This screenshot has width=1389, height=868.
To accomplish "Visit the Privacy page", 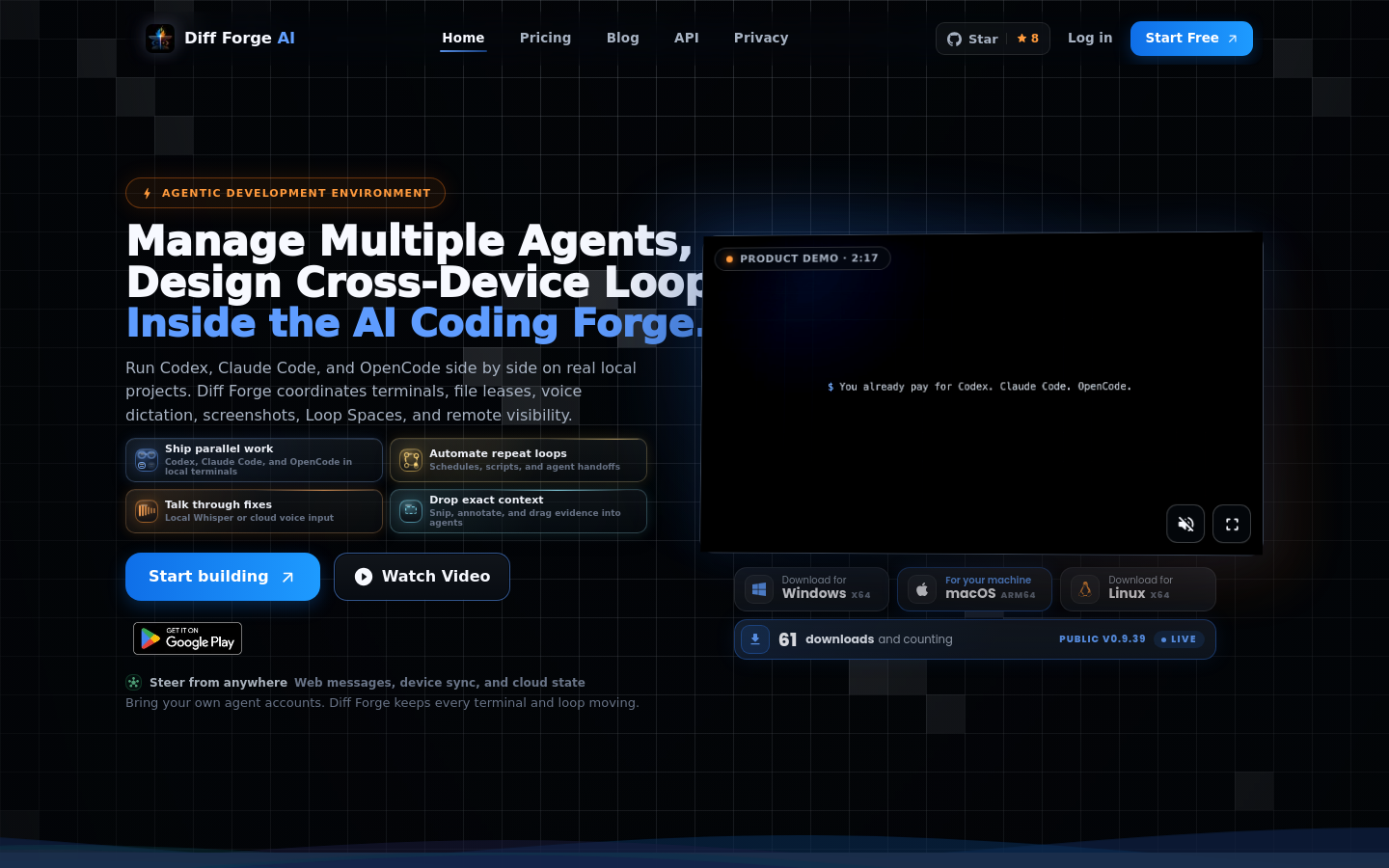I will coord(761,38).
